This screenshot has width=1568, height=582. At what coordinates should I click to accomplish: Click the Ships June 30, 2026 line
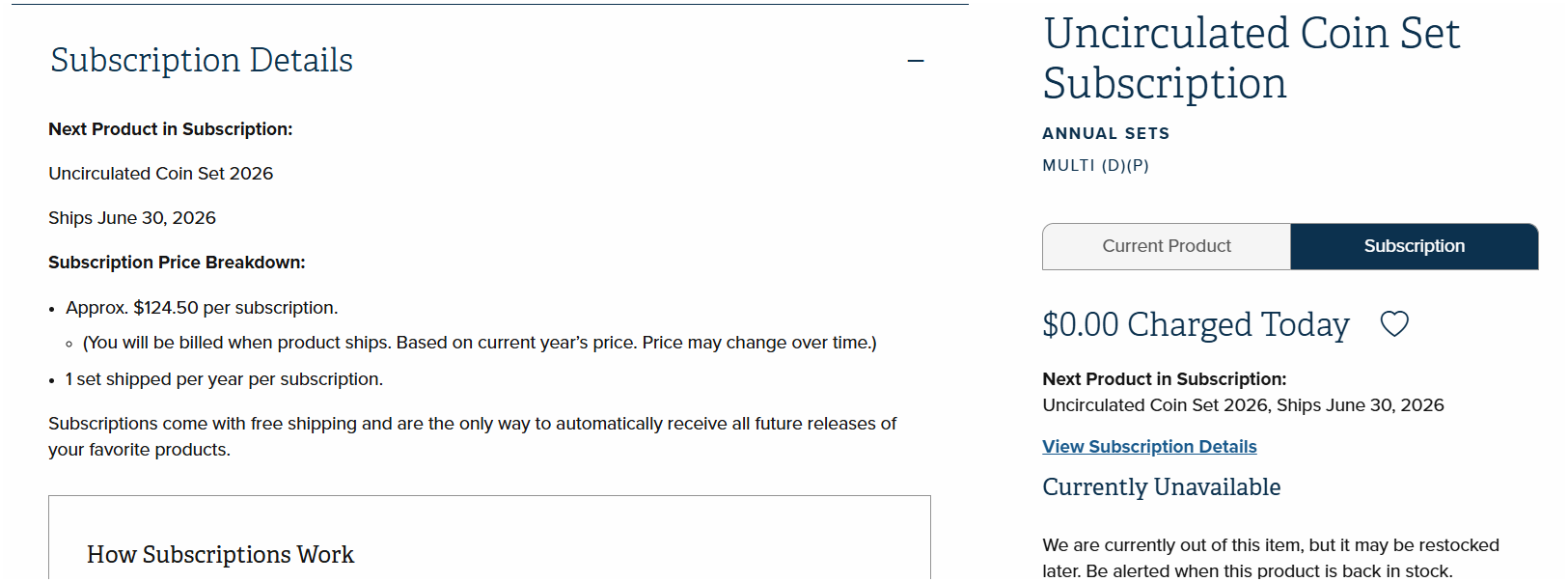(x=132, y=218)
